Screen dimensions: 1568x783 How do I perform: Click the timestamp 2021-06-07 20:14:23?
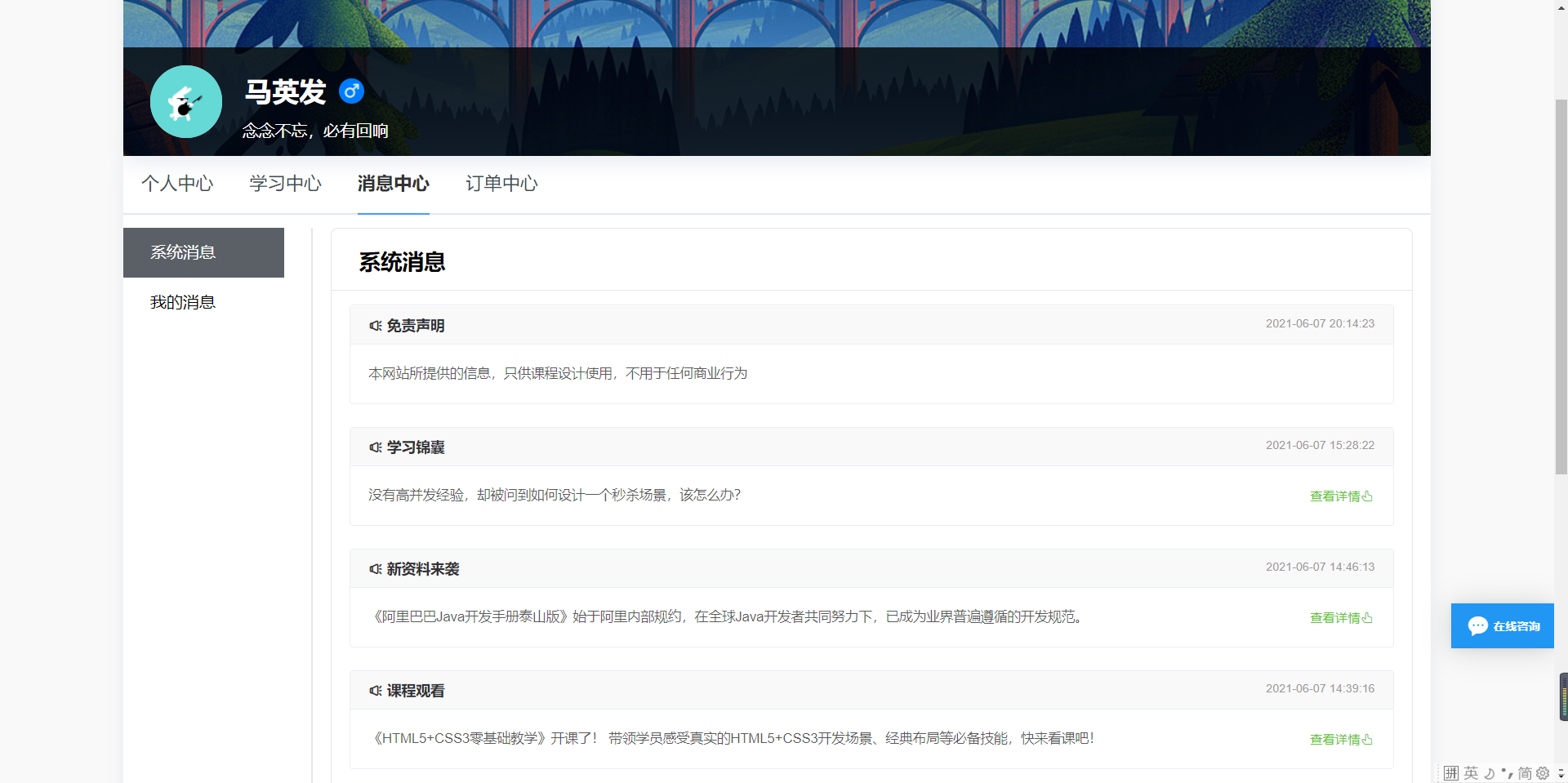[1320, 324]
